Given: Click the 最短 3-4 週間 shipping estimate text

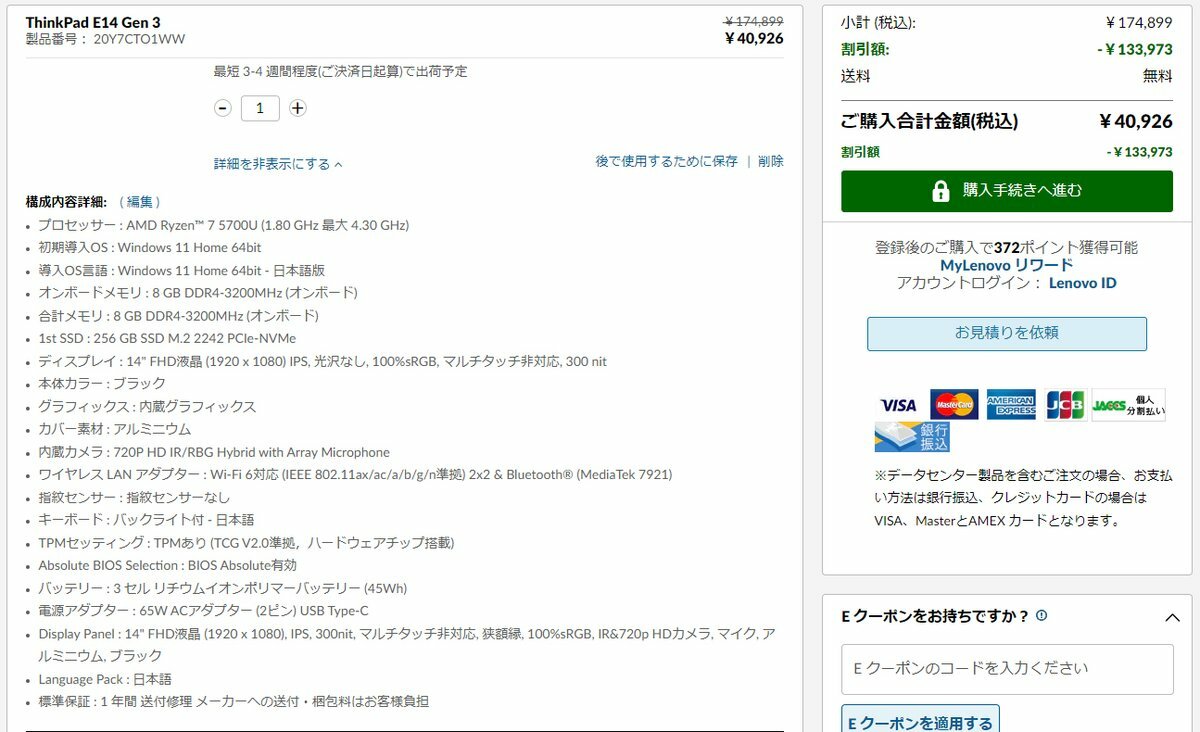Looking at the screenshot, I should 341,72.
